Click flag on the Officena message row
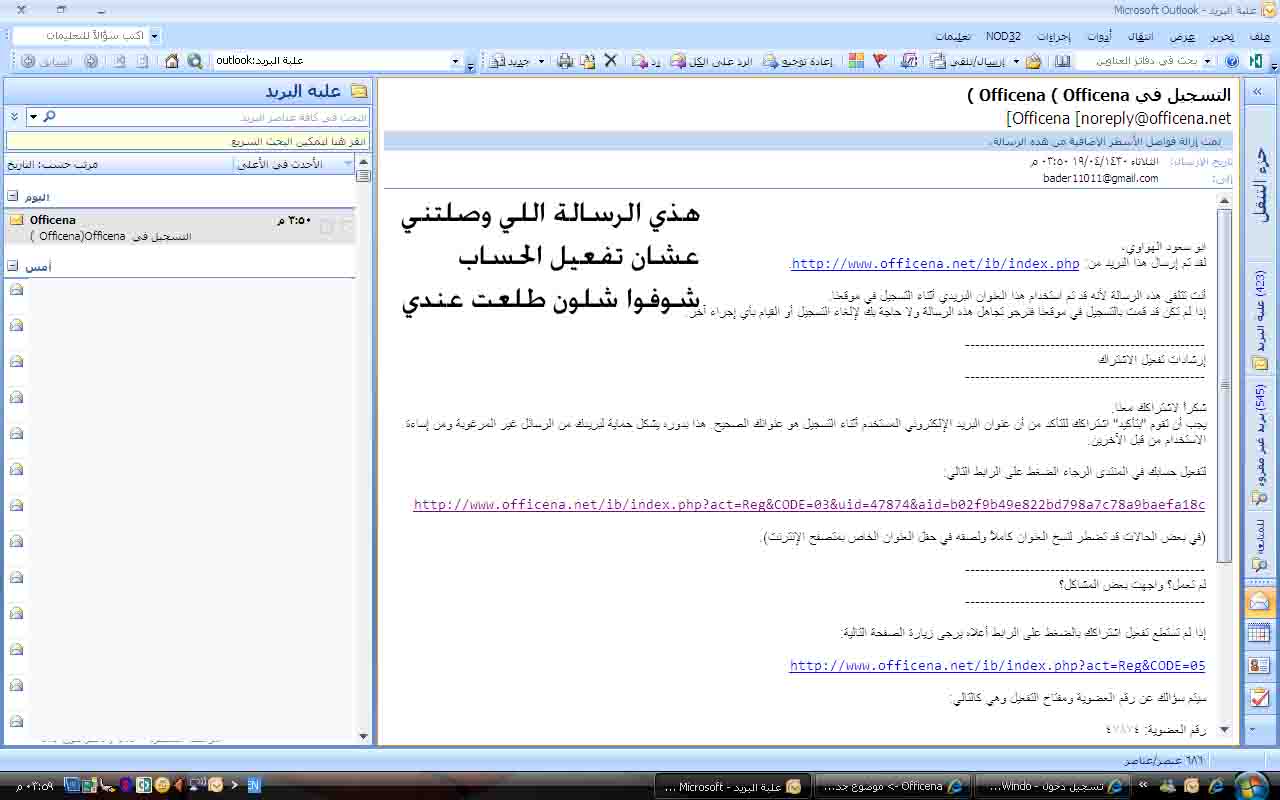Image resolution: width=1280 pixels, height=800 pixels. click(x=346, y=227)
